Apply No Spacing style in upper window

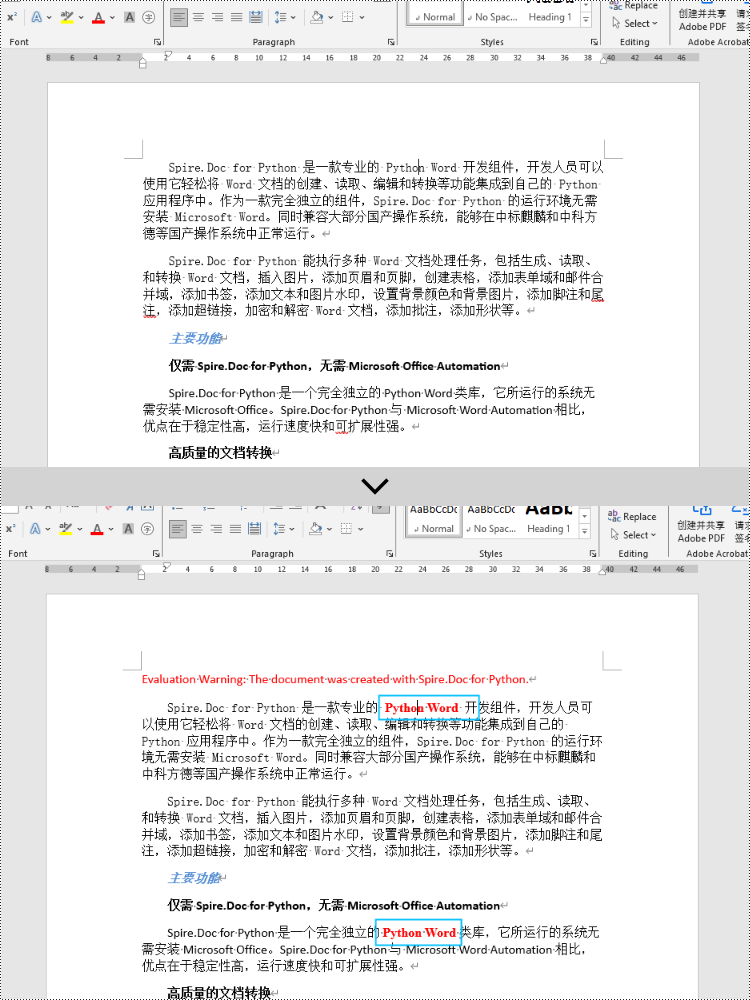tap(491, 17)
